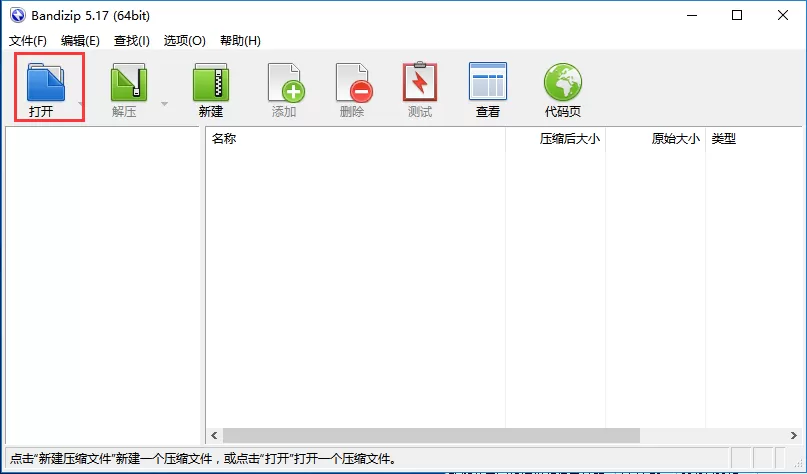Expand the dropdown arrow next to 打开
The width and height of the screenshot is (807, 474).
pos(81,104)
